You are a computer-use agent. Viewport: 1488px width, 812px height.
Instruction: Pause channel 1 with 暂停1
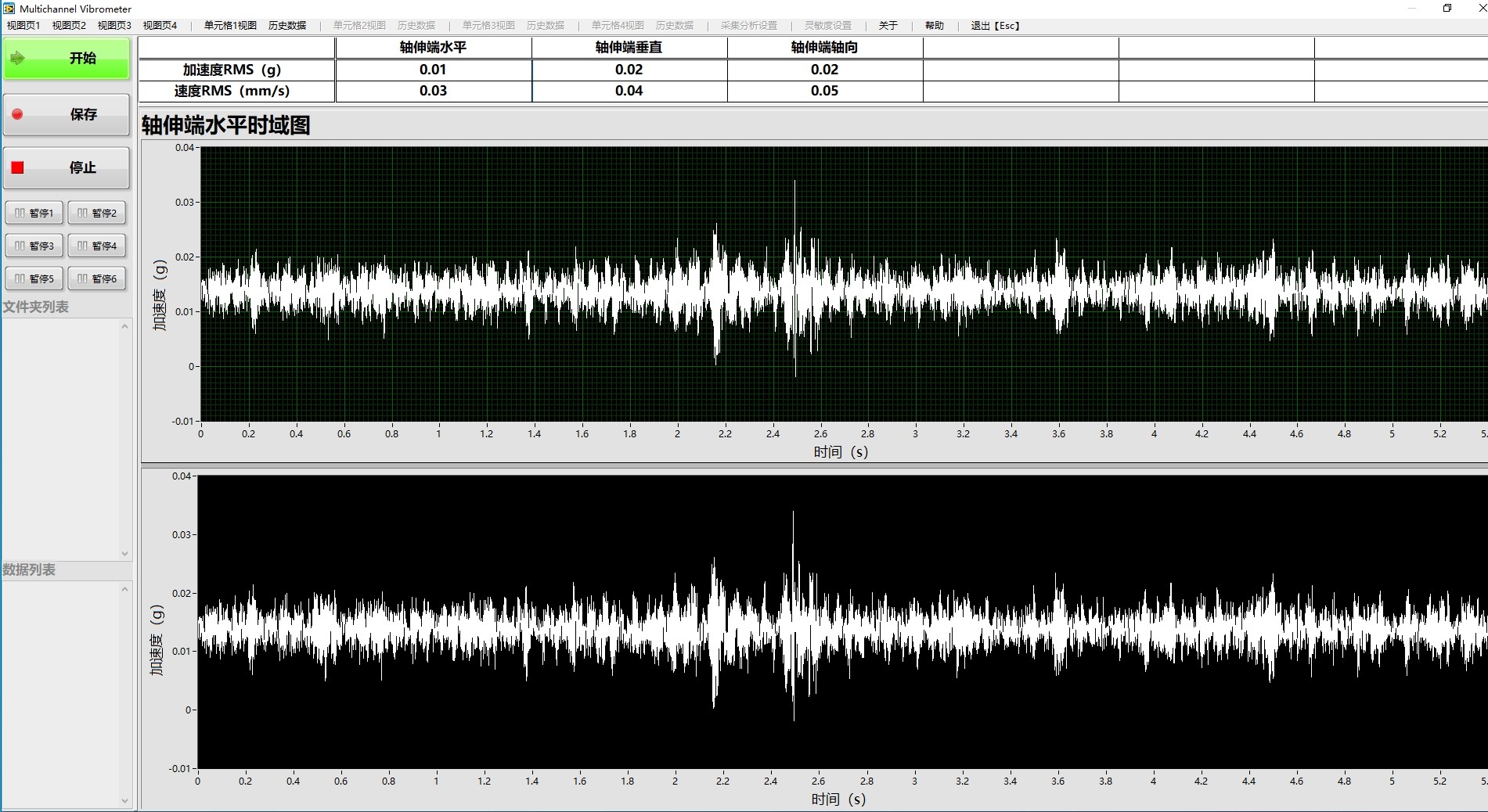tap(34, 213)
